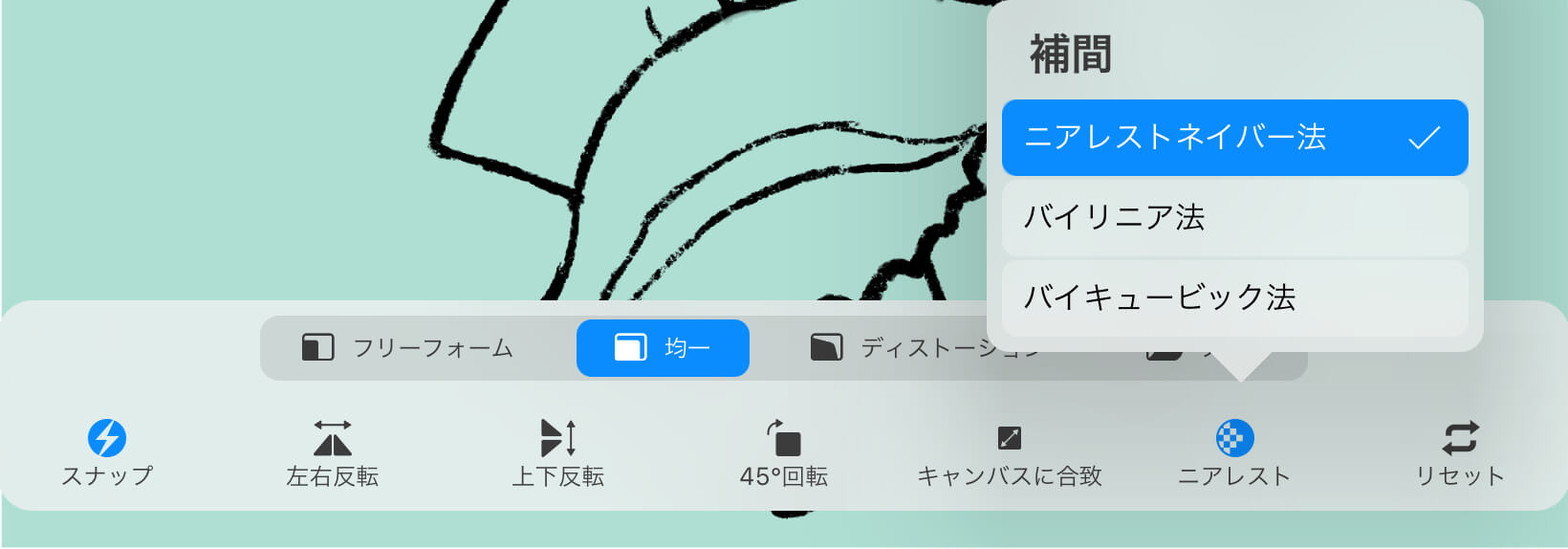Click the 補間 popup header
The image size is (1568, 549).
(1070, 55)
